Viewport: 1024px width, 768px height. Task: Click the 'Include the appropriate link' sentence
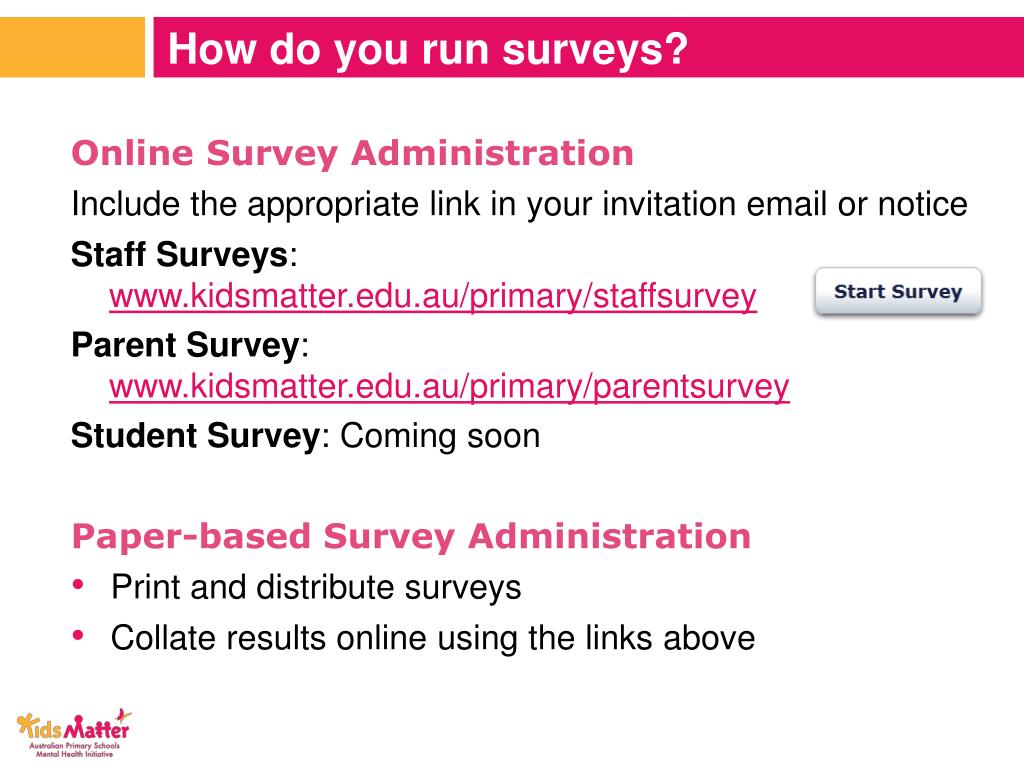click(x=519, y=204)
